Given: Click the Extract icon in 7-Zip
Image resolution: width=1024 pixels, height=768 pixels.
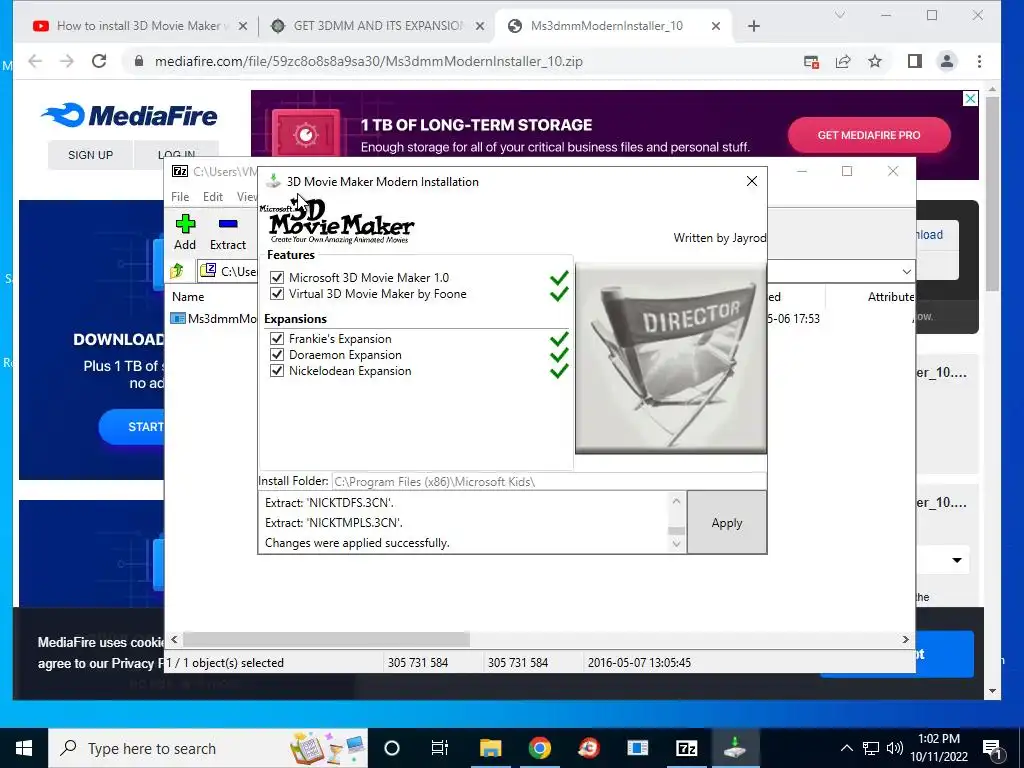Looking at the screenshot, I should [227, 232].
